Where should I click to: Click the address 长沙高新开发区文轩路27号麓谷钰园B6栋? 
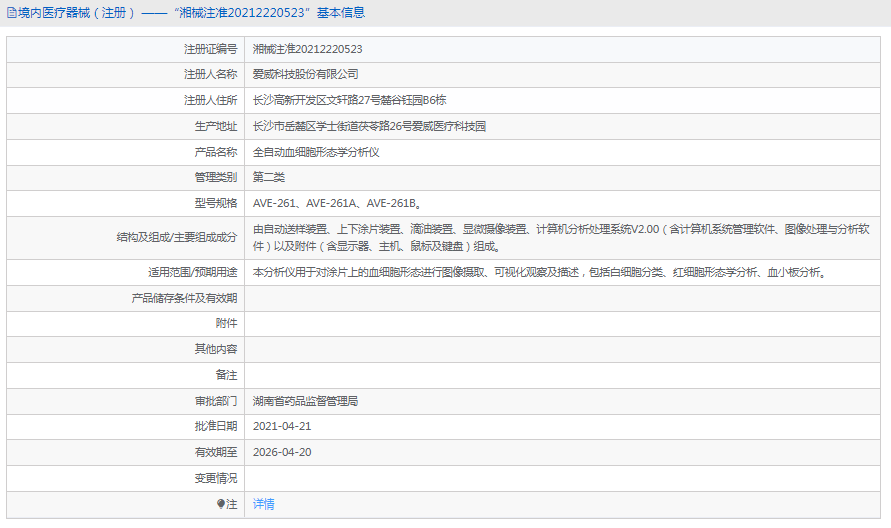coord(349,101)
